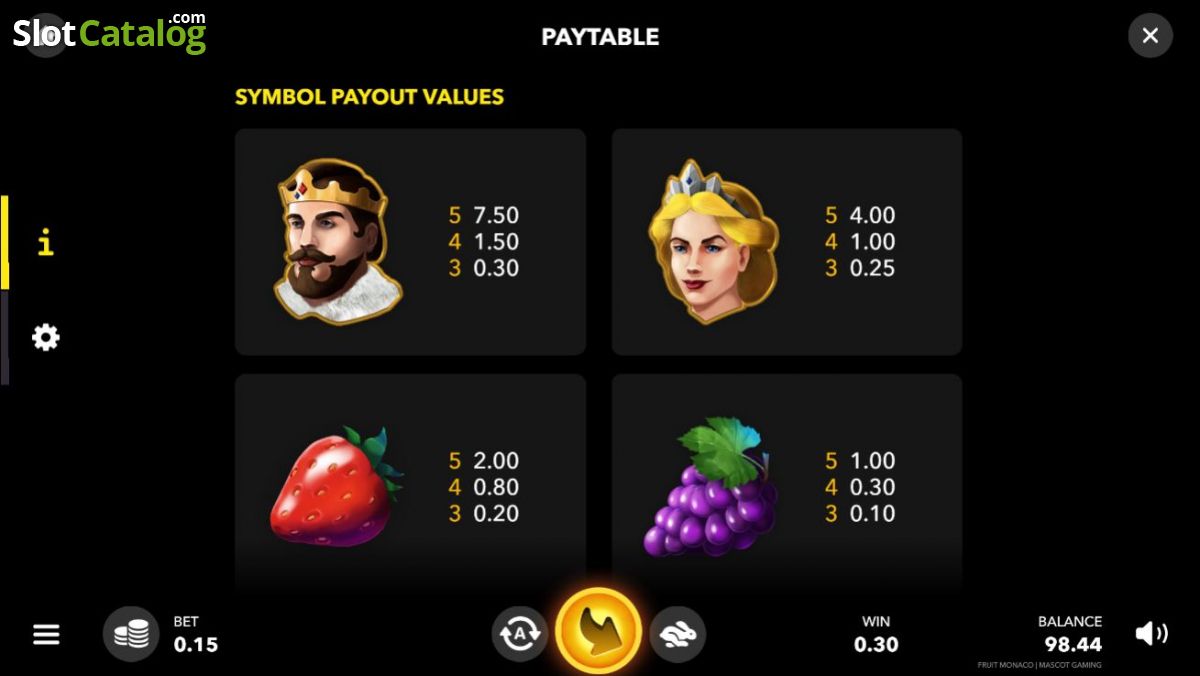Click the win amount 0.30
Viewport: 1200px width, 676px height.
click(876, 645)
